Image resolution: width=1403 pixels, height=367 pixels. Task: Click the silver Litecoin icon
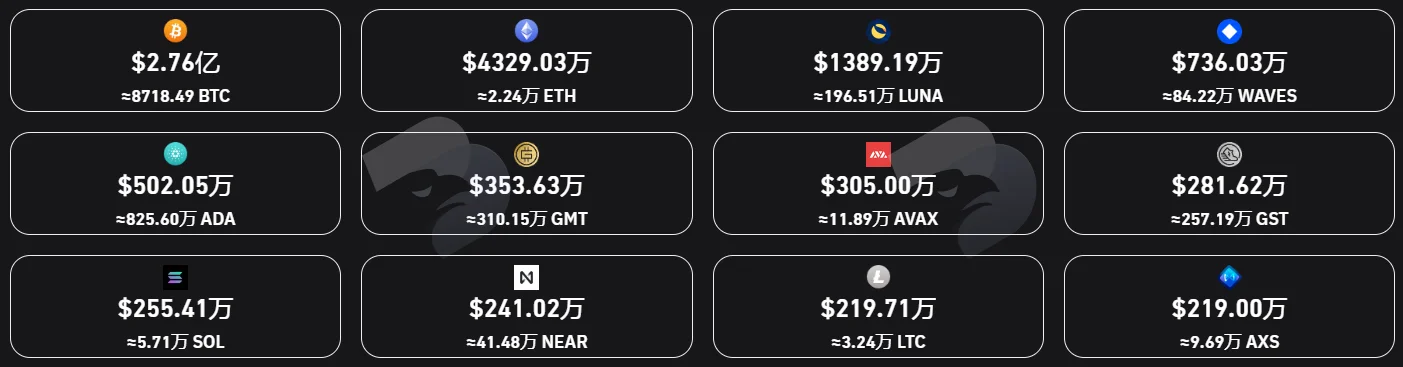point(878,277)
